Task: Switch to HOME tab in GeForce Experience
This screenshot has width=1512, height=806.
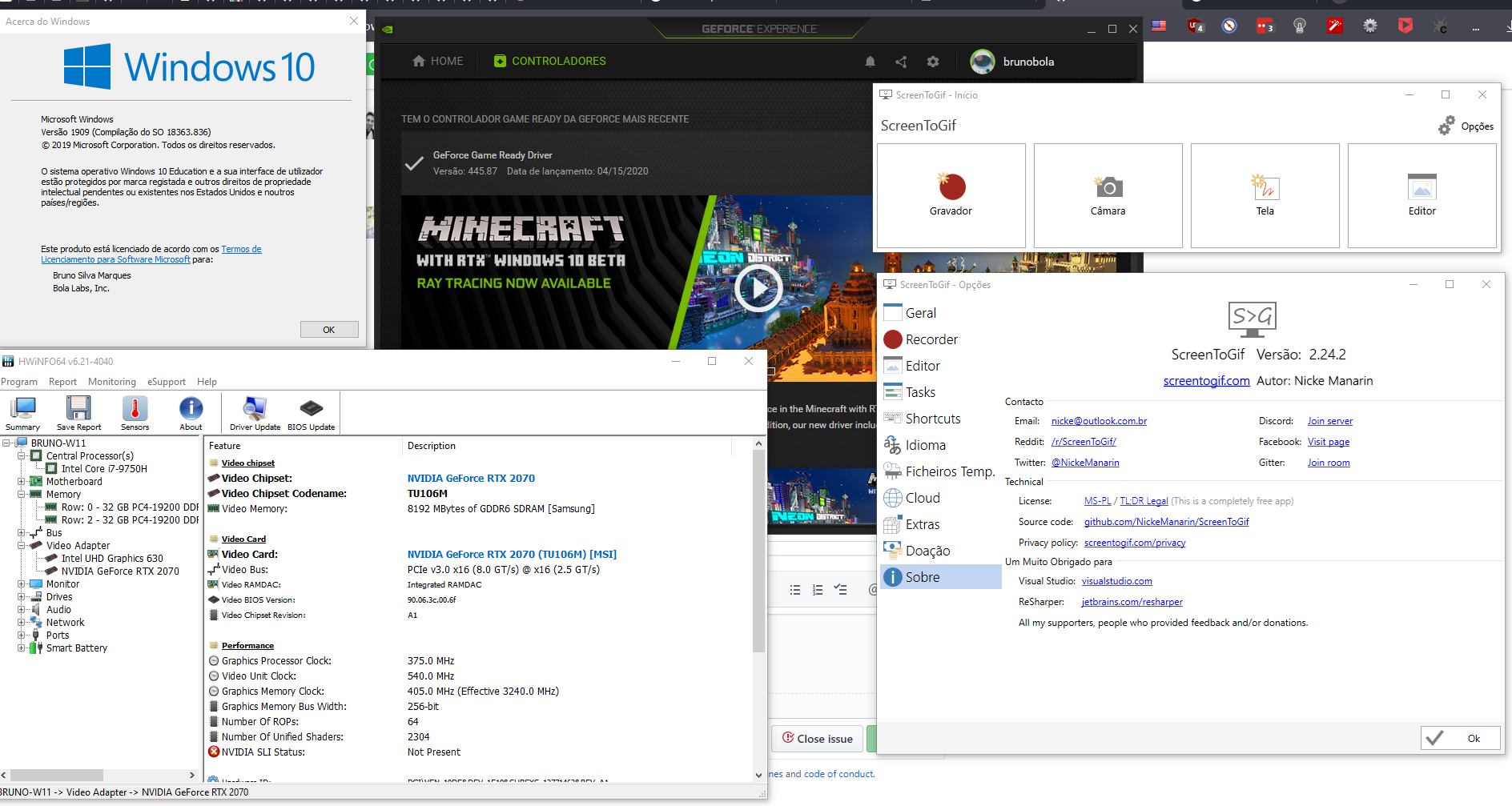Action: (x=437, y=61)
